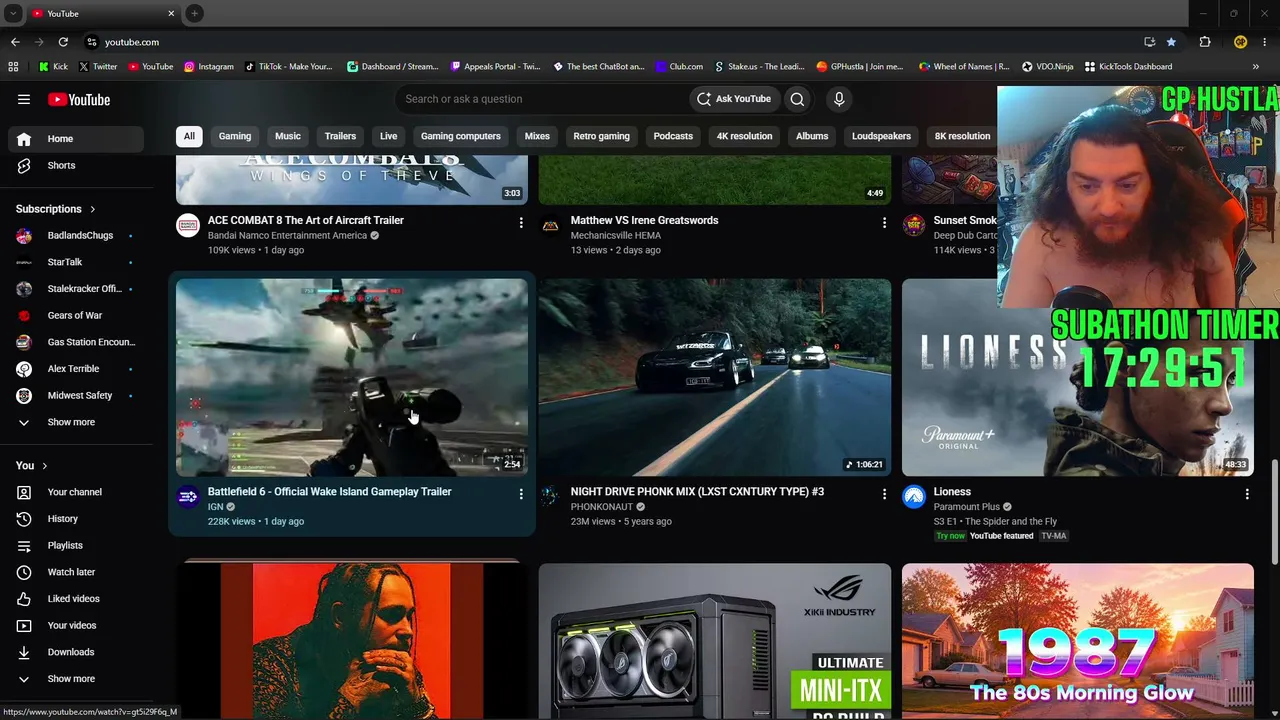This screenshot has width=1280, height=720.
Task: Click the Bandai Namco channel avatar
Action: (188, 225)
